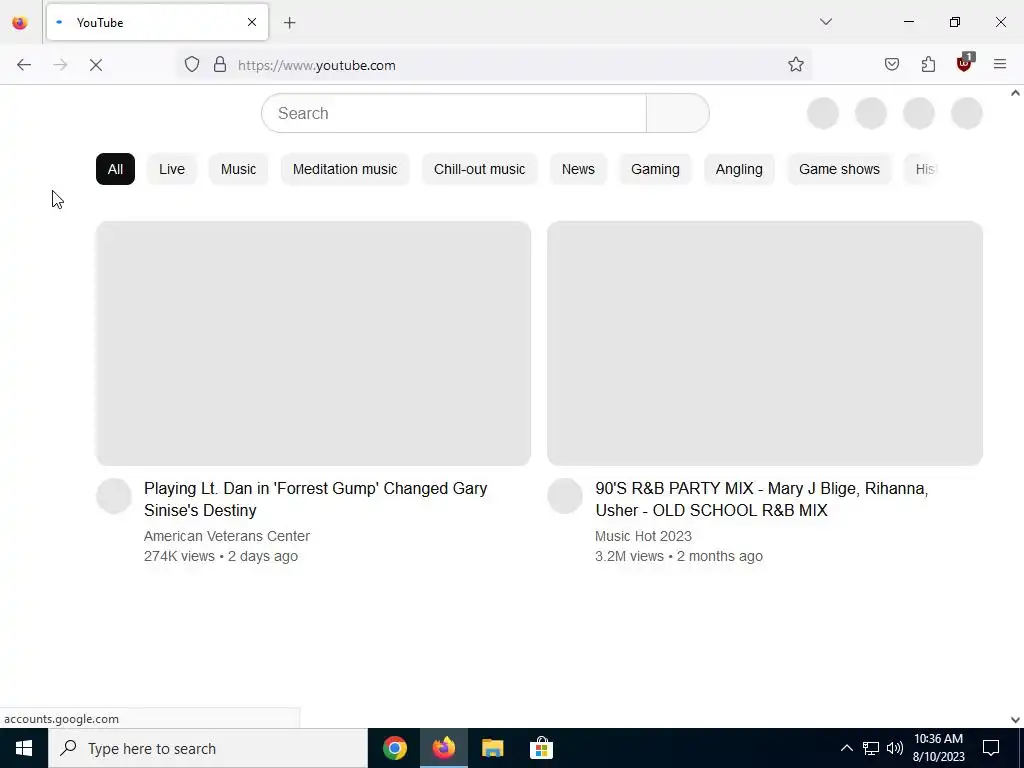Open the Windows Start menu
Screen dimensions: 1024x768
click(x=24, y=748)
